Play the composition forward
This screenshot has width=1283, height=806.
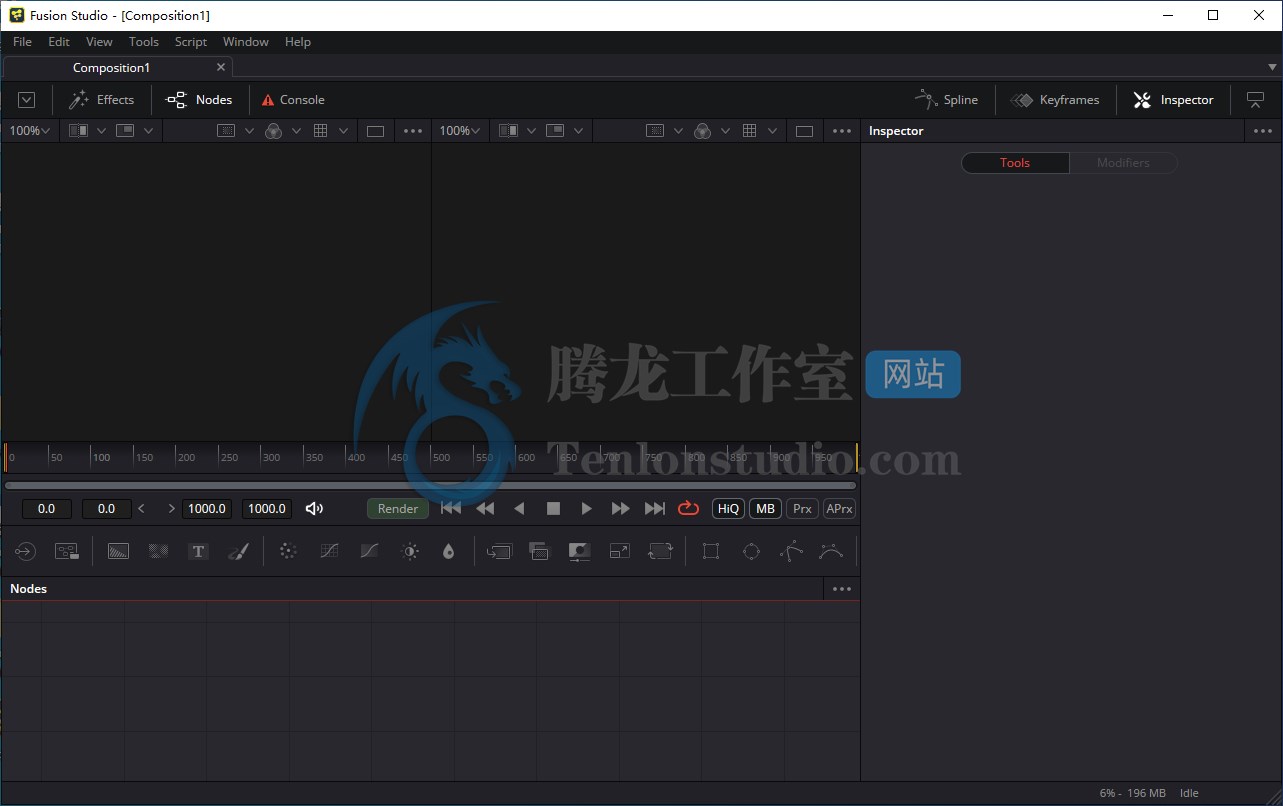pyautogui.click(x=586, y=509)
